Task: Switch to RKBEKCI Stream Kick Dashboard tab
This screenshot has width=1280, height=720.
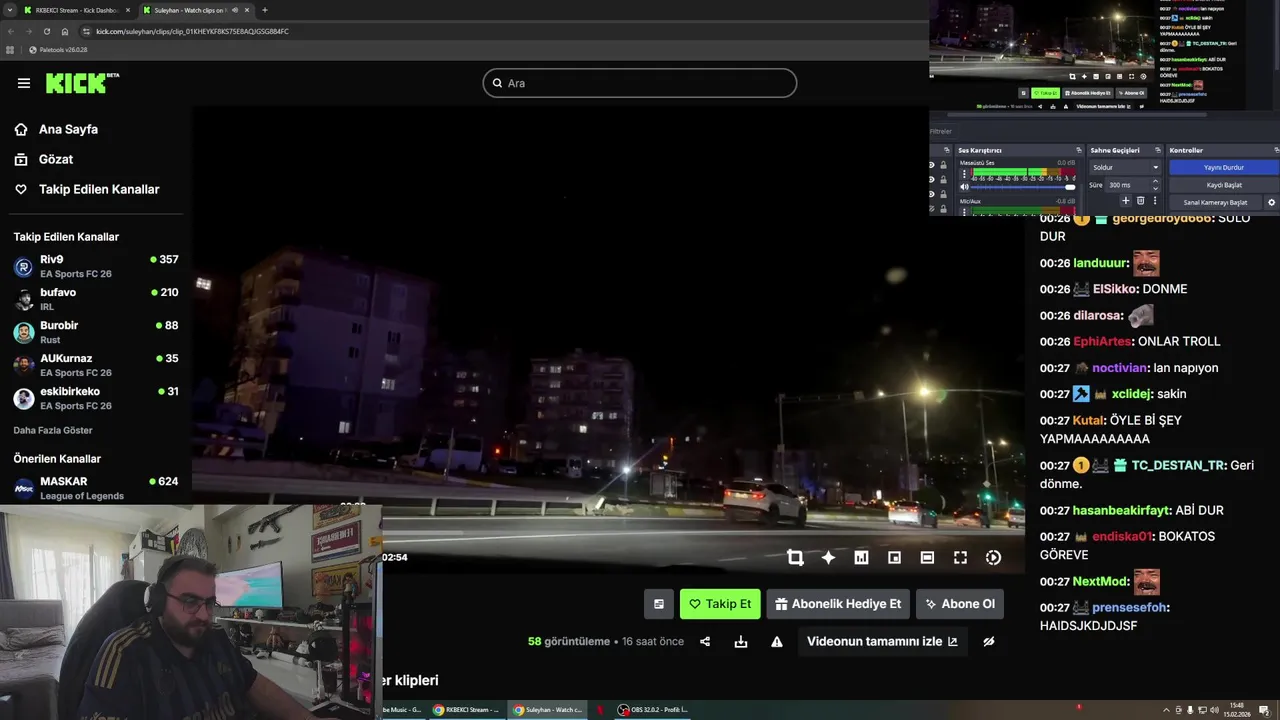Action: click(77, 10)
